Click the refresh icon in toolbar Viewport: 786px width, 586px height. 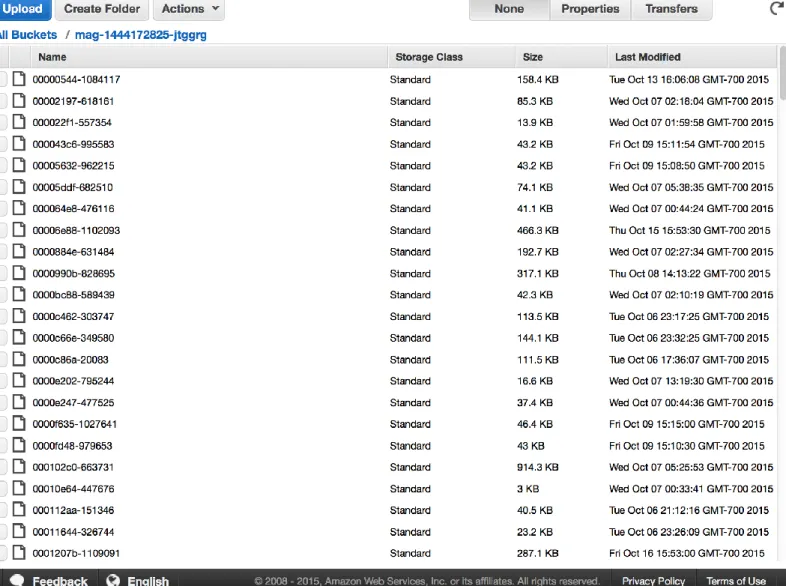(776, 9)
